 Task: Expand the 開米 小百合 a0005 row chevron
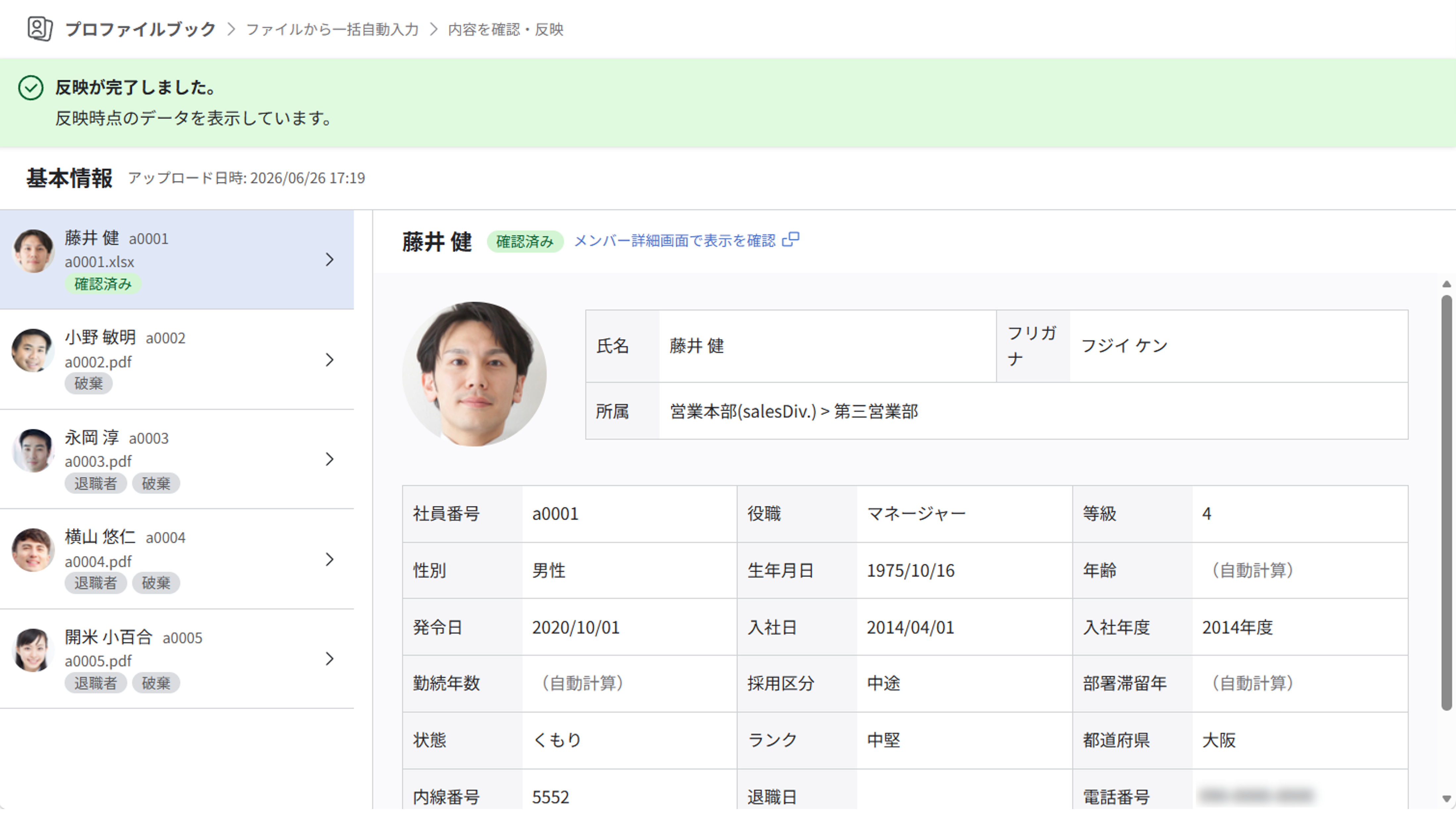[x=330, y=658]
